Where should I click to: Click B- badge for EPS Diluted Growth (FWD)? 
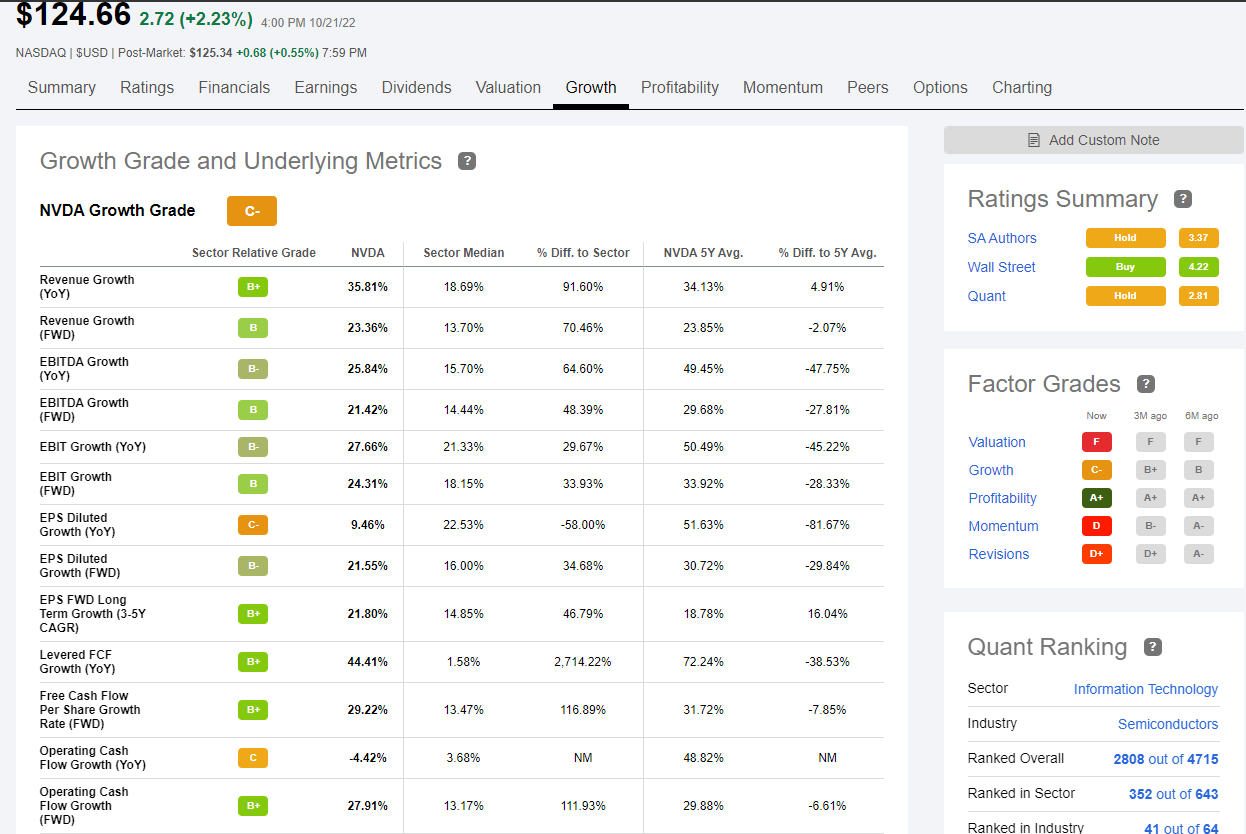point(253,566)
